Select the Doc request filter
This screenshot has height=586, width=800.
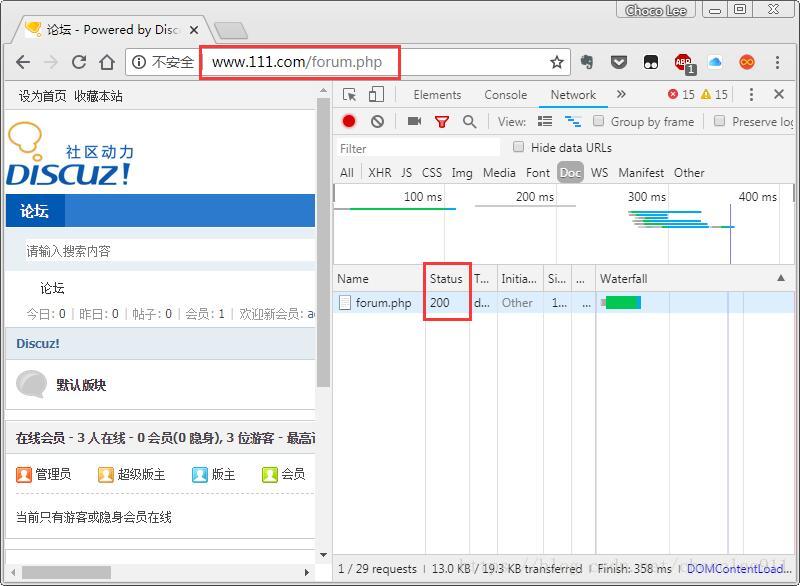tap(570, 173)
